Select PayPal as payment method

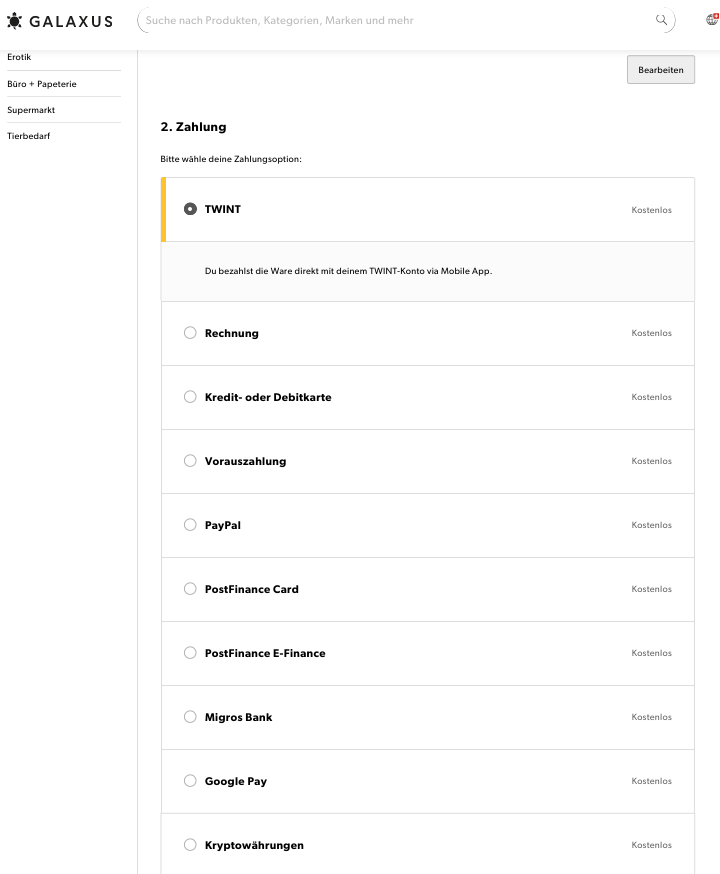[x=190, y=525]
